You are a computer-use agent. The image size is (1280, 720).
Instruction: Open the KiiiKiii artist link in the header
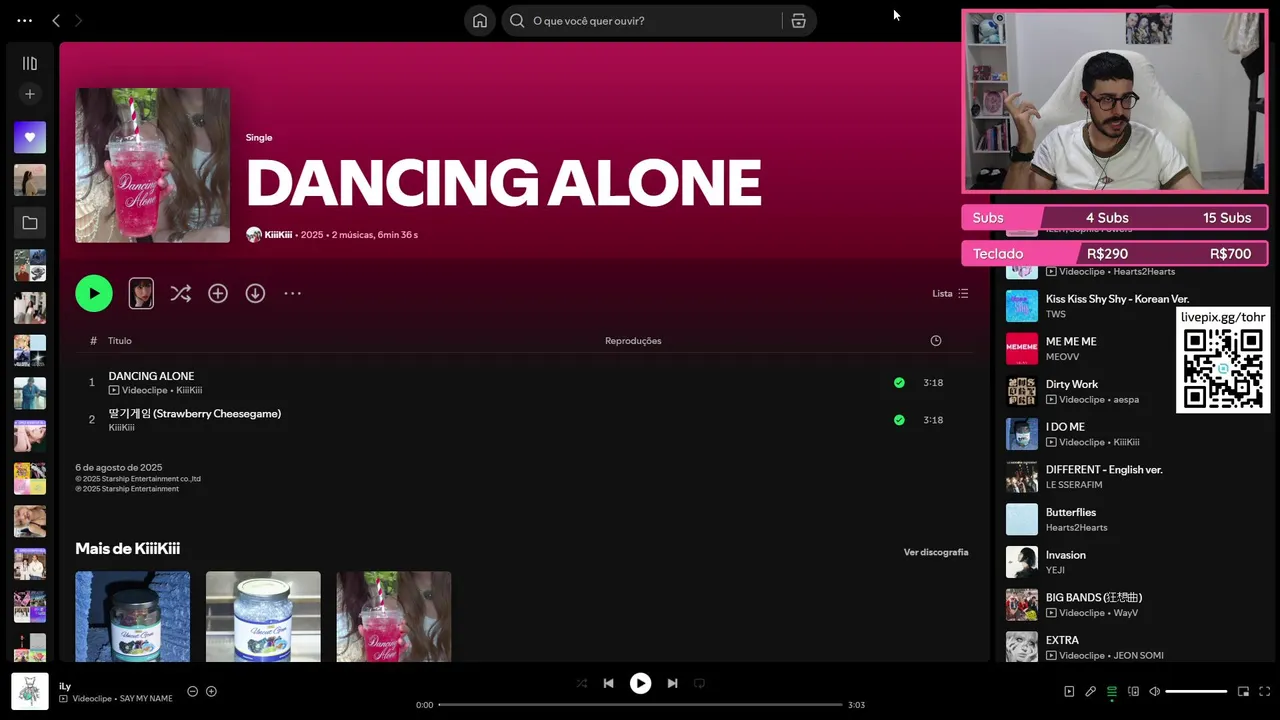pos(278,235)
